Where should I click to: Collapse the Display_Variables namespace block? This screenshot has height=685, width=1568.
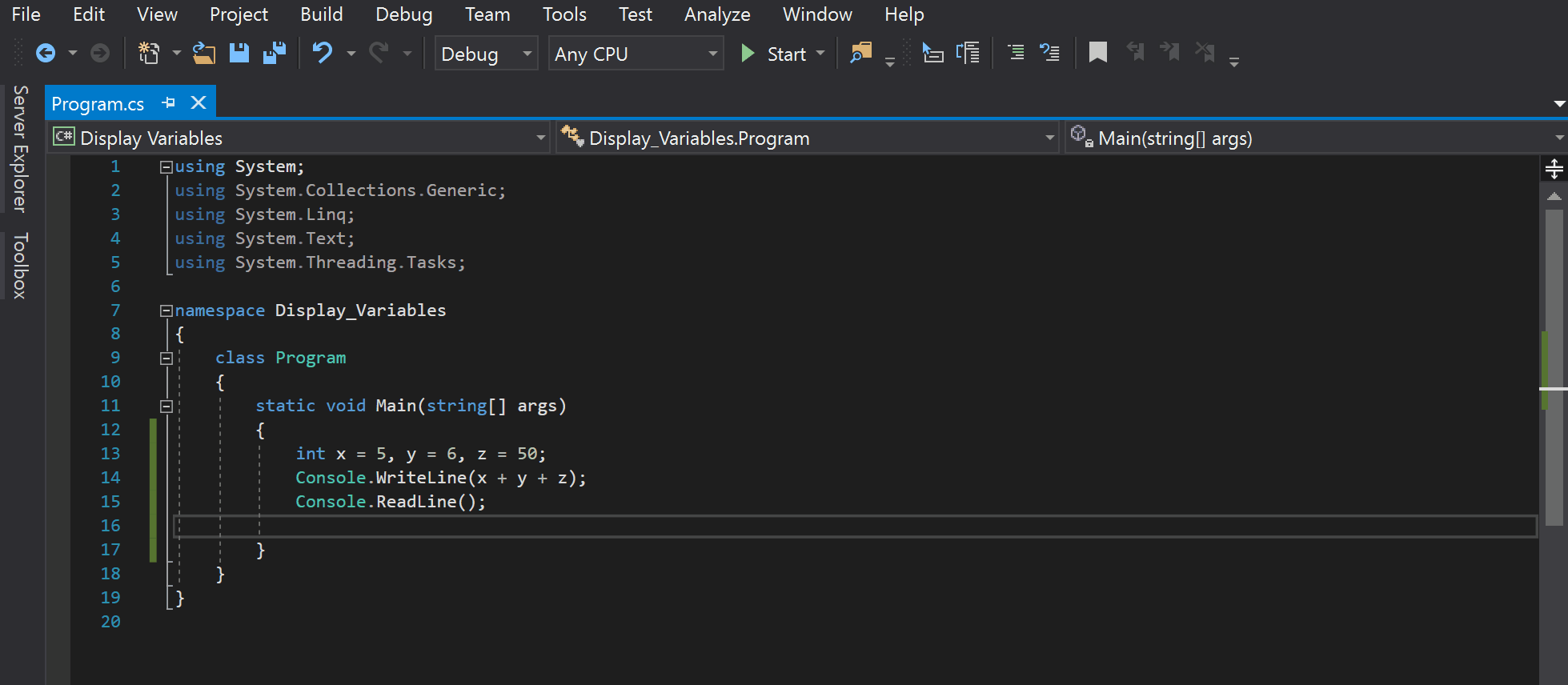pos(166,310)
